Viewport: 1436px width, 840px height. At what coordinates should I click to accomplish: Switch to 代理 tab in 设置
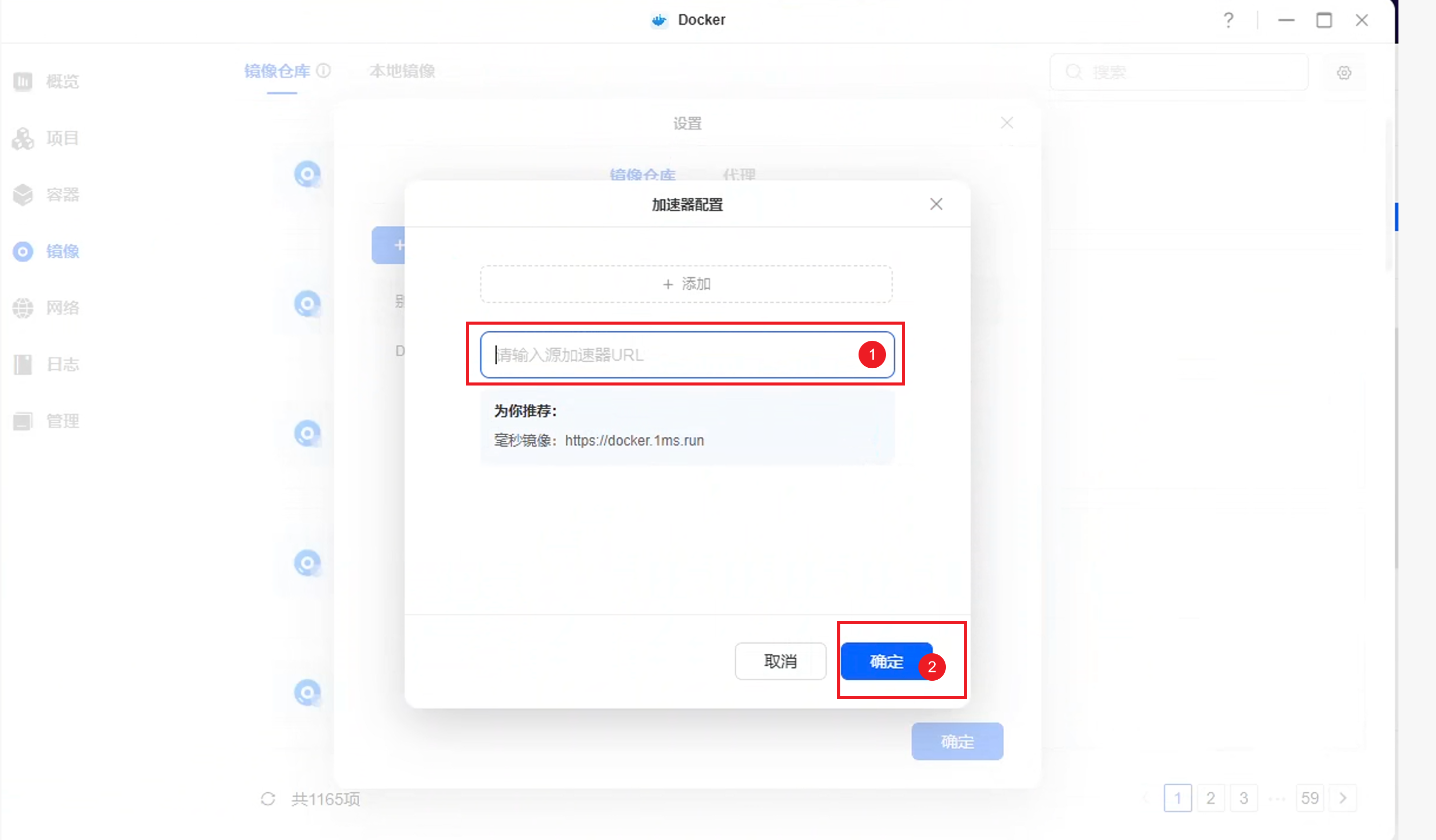pos(739,174)
